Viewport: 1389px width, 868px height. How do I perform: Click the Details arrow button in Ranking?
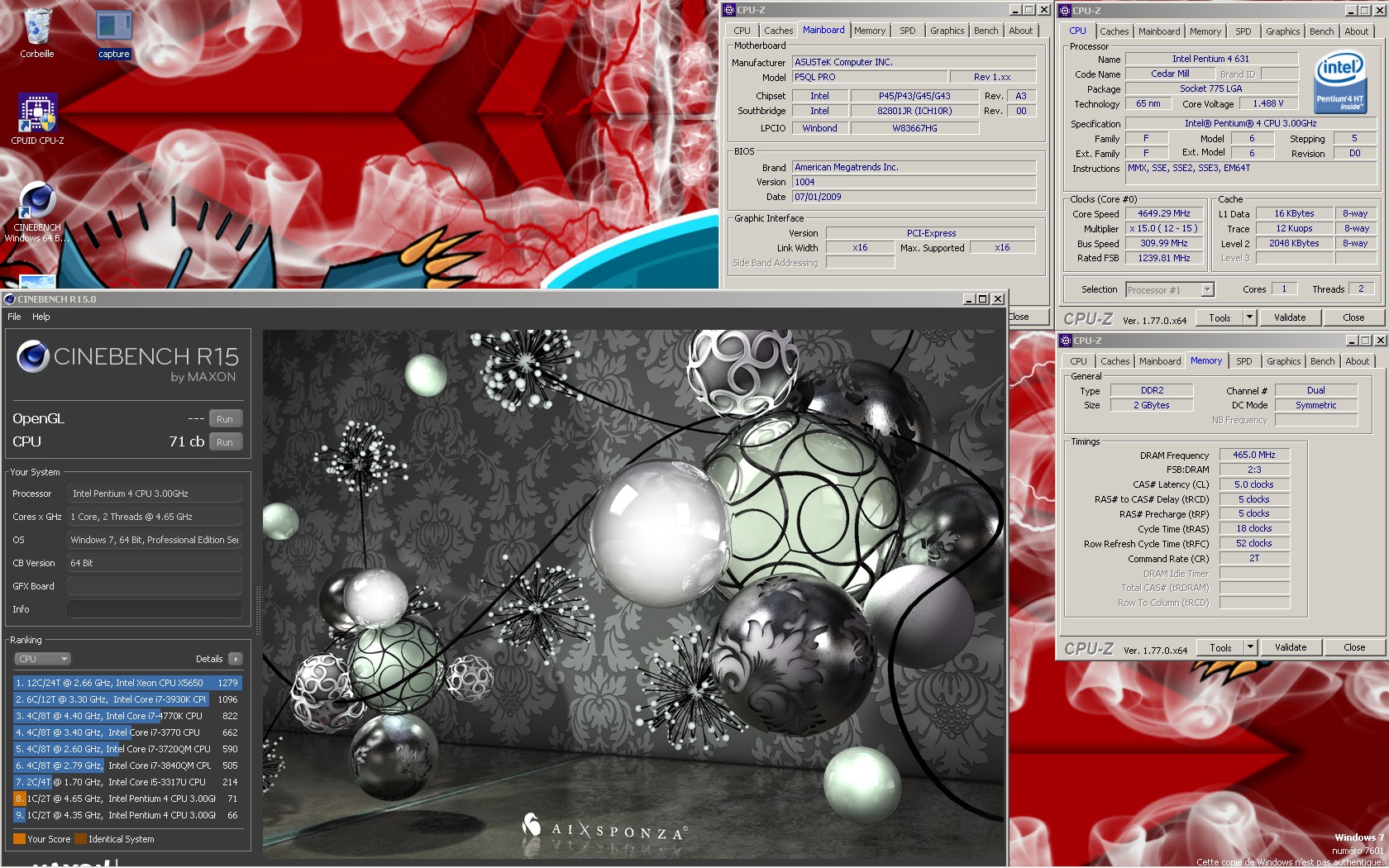tap(236, 659)
